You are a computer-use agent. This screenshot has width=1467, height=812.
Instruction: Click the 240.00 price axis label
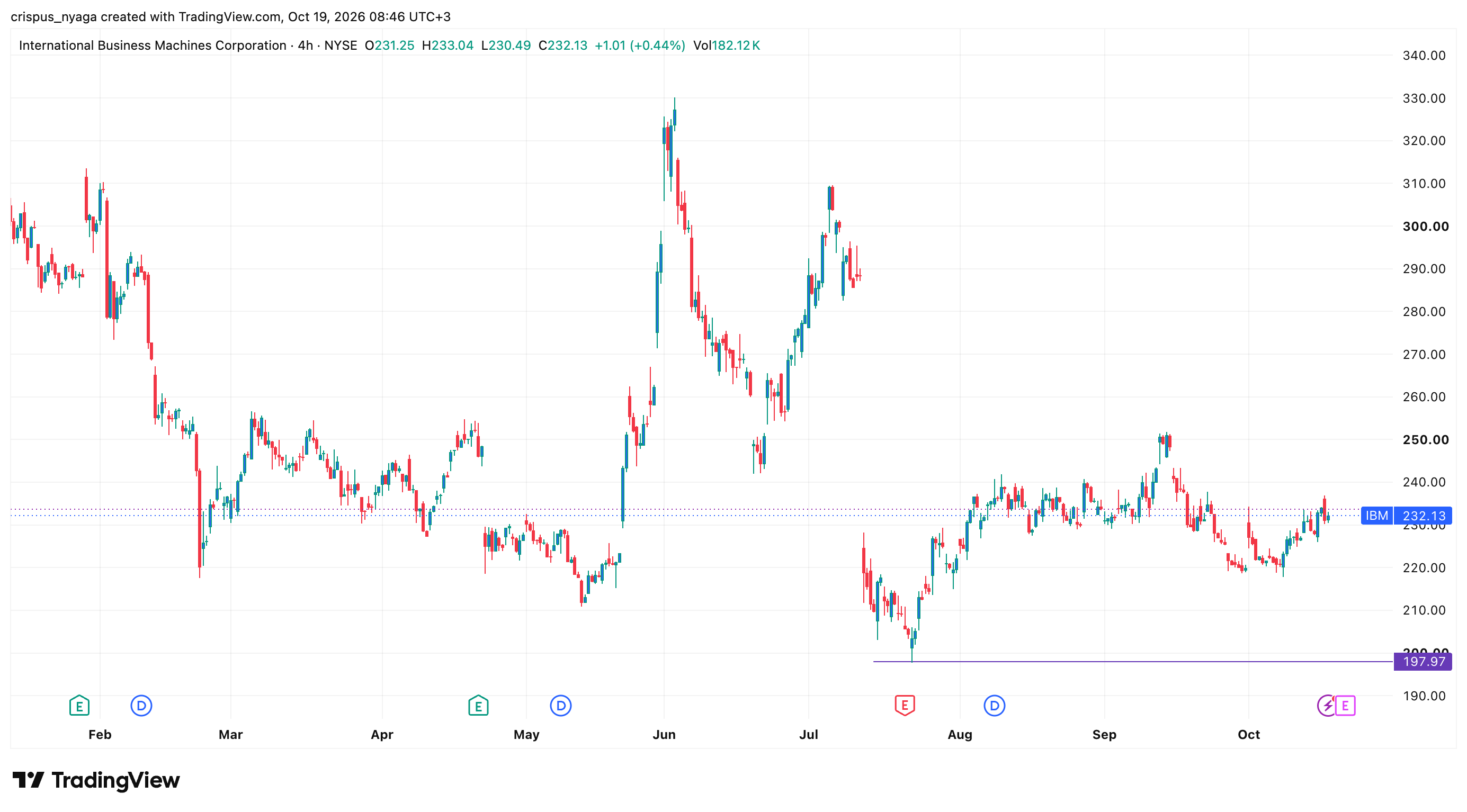(1424, 482)
